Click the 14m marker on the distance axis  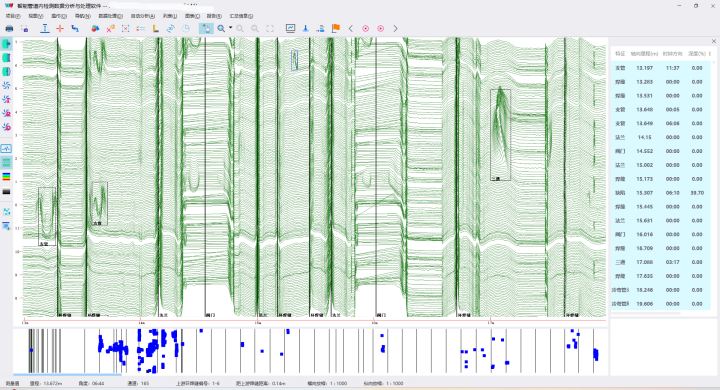pos(141,322)
